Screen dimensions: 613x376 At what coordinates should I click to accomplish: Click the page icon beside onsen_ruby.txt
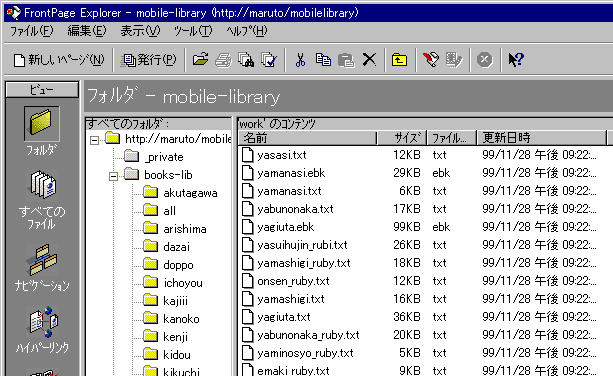(247, 281)
